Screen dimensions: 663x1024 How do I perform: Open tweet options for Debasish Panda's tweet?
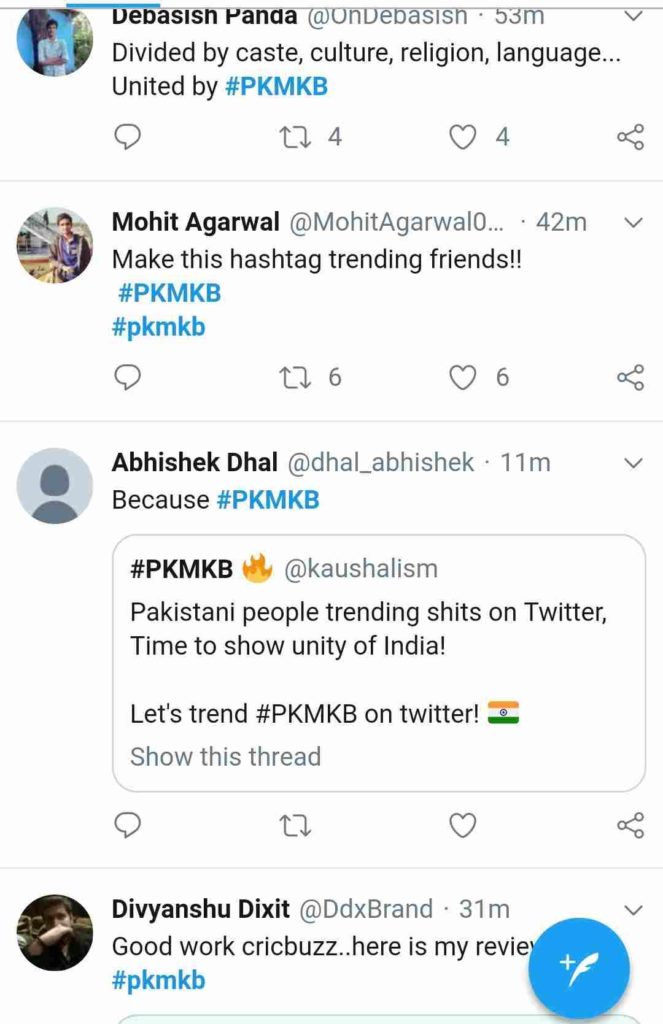pos(631,16)
